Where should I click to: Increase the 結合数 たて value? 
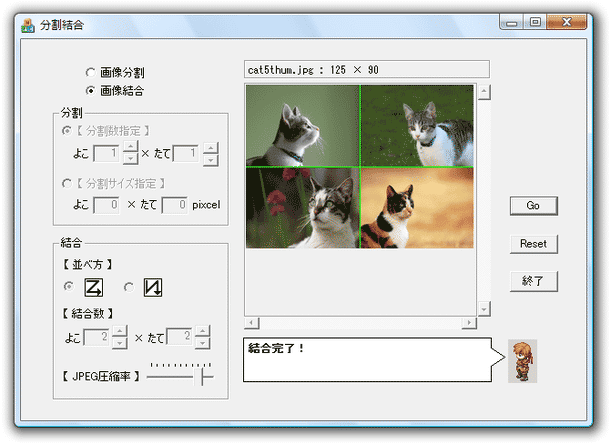coord(203,331)
